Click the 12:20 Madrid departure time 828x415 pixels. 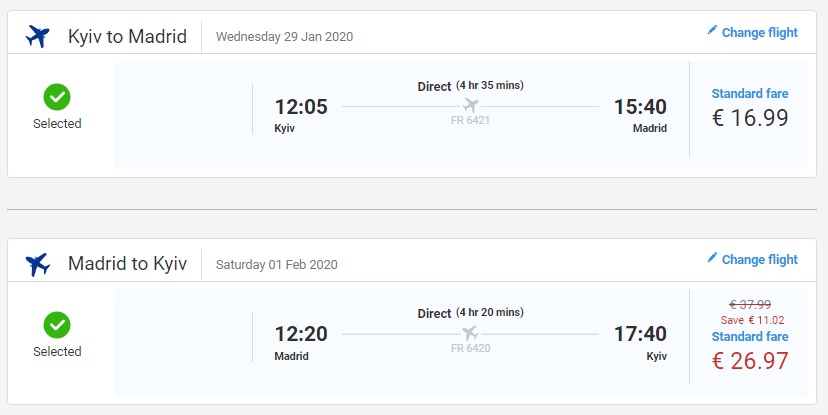[301, 334]
